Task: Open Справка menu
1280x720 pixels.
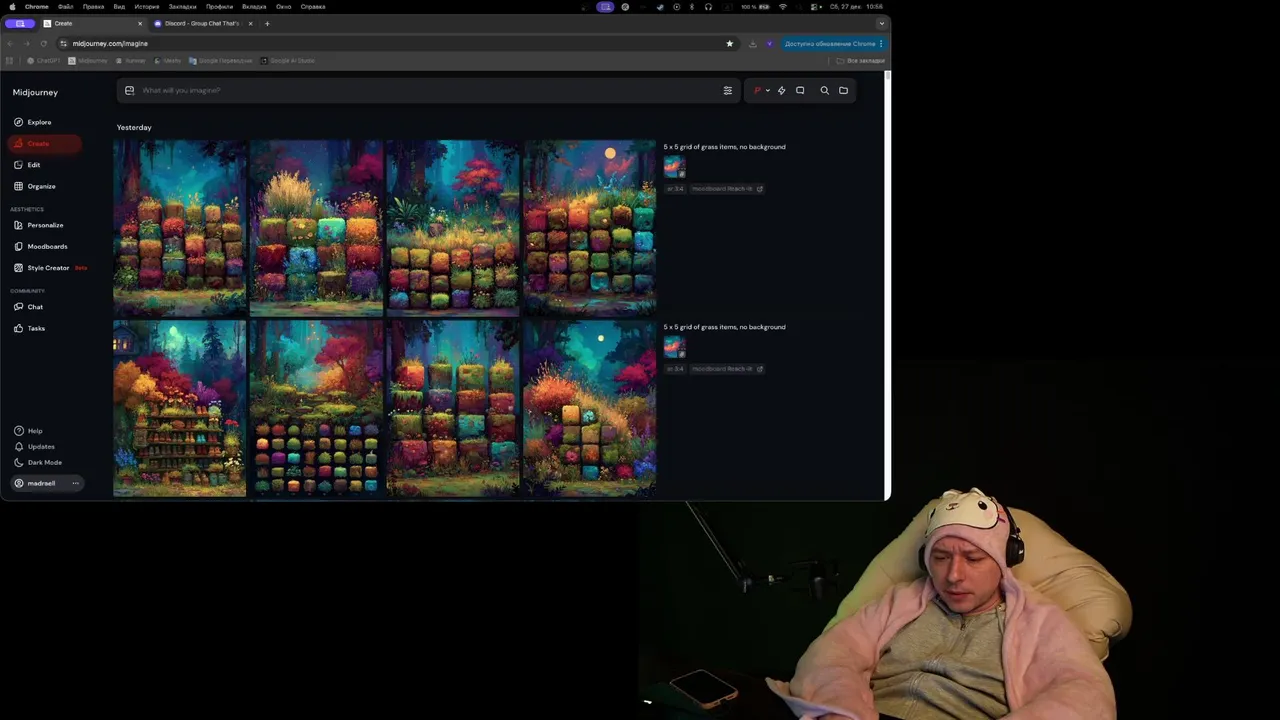Action: coord(313,7)
